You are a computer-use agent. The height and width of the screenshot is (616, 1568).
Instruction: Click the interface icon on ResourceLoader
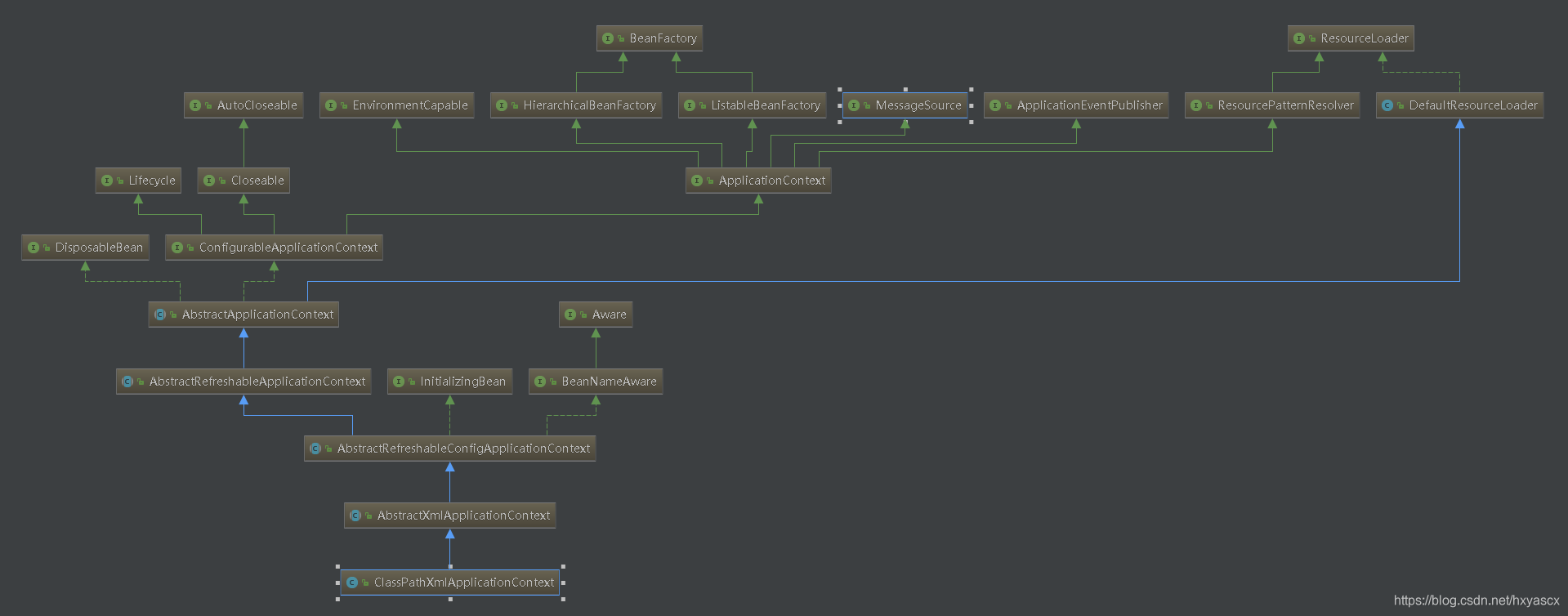pyautogui.click(x=1299, y=38)
